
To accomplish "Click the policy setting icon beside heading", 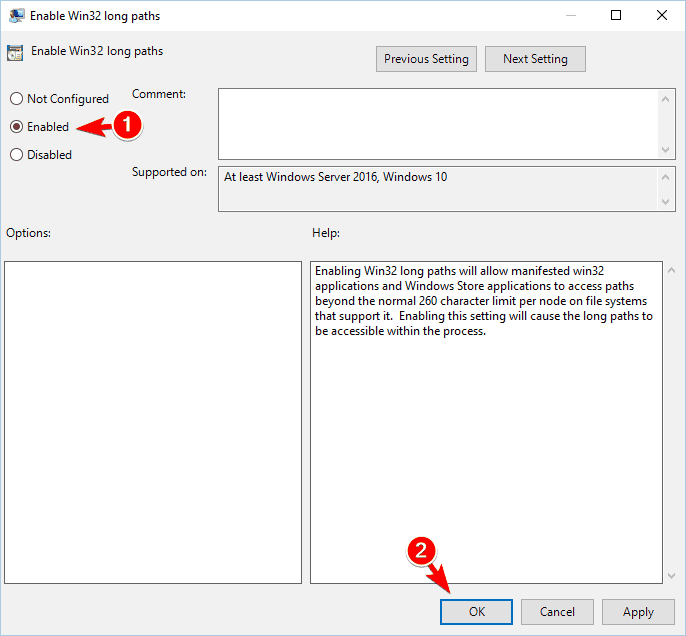I will (x=15, y=53).
